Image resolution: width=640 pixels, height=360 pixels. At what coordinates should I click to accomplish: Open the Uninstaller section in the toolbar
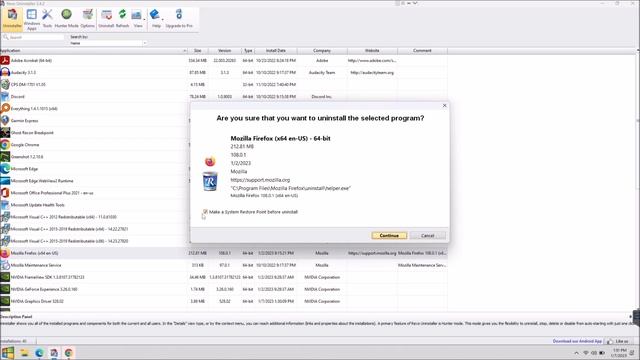point(12,18)
